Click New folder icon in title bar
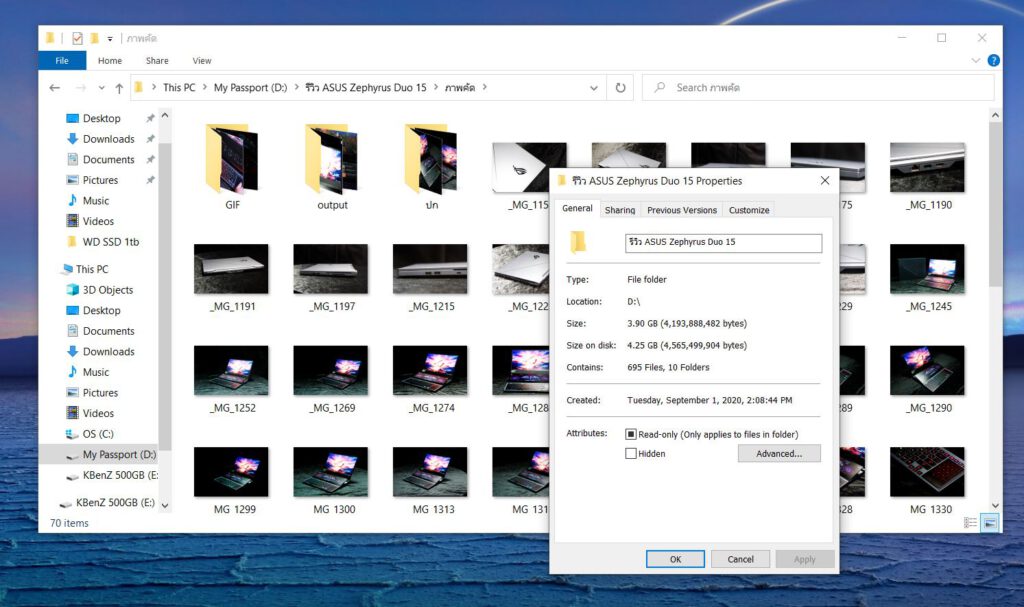The height and width of the screenshot is (607, 1024). point(95,39)
